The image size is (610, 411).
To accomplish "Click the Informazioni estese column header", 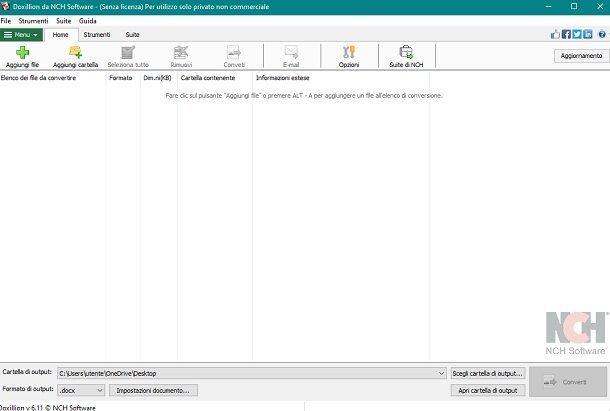I will point(341,78).
